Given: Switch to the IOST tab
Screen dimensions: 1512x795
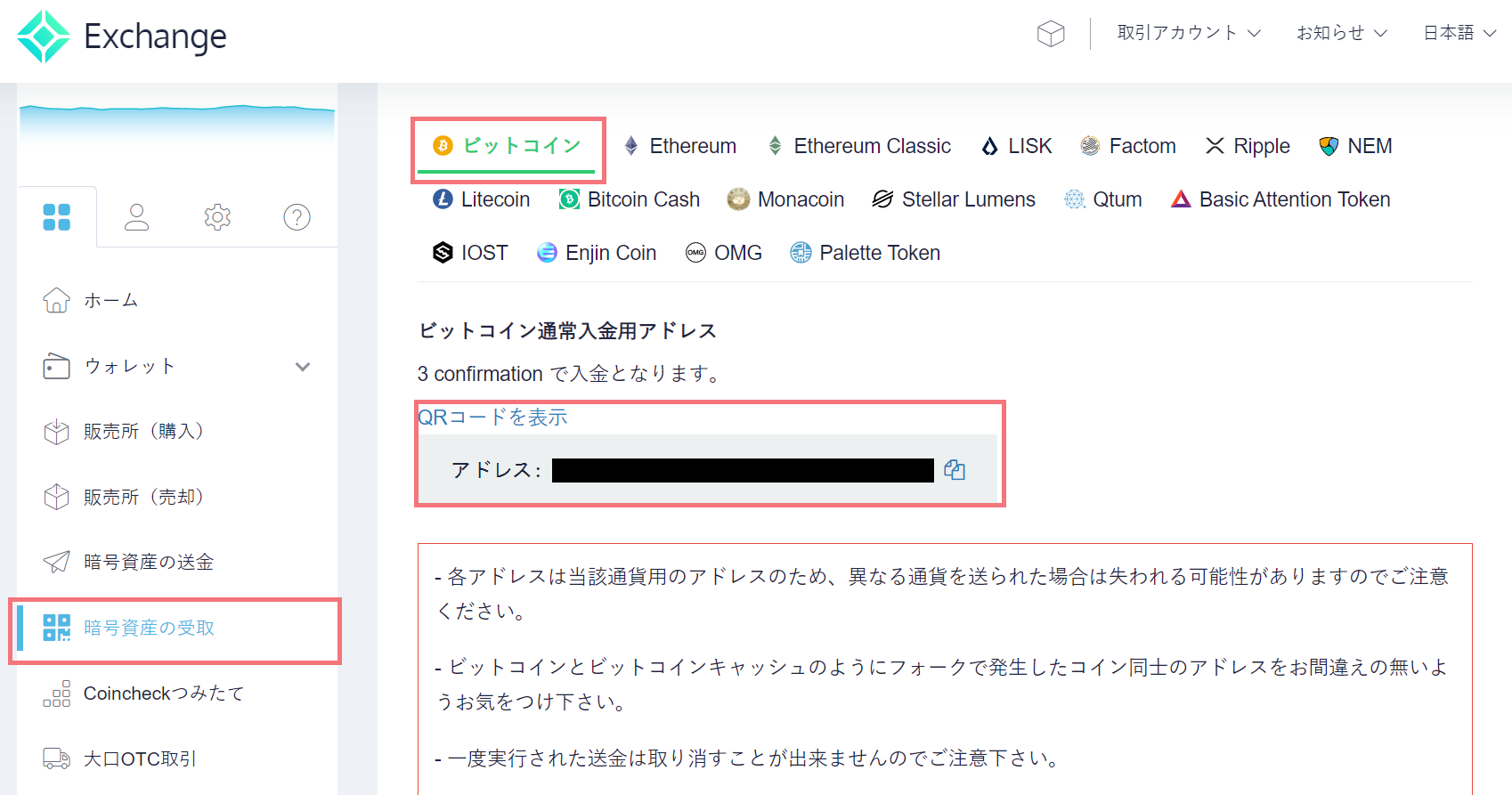Looking at the screenshot, I should pyautogui.click(x=470, y=253).
